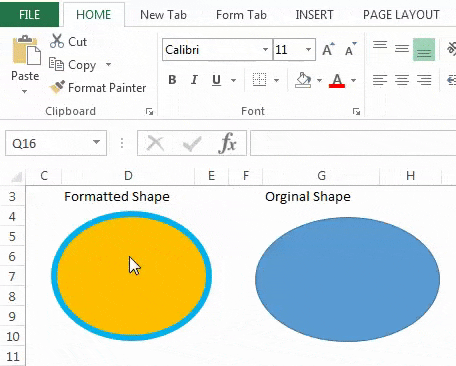Toggle highlighted Bottom Align icon
Image resolution: width=456 pixels, height=366 pixels.
[424, 49]
